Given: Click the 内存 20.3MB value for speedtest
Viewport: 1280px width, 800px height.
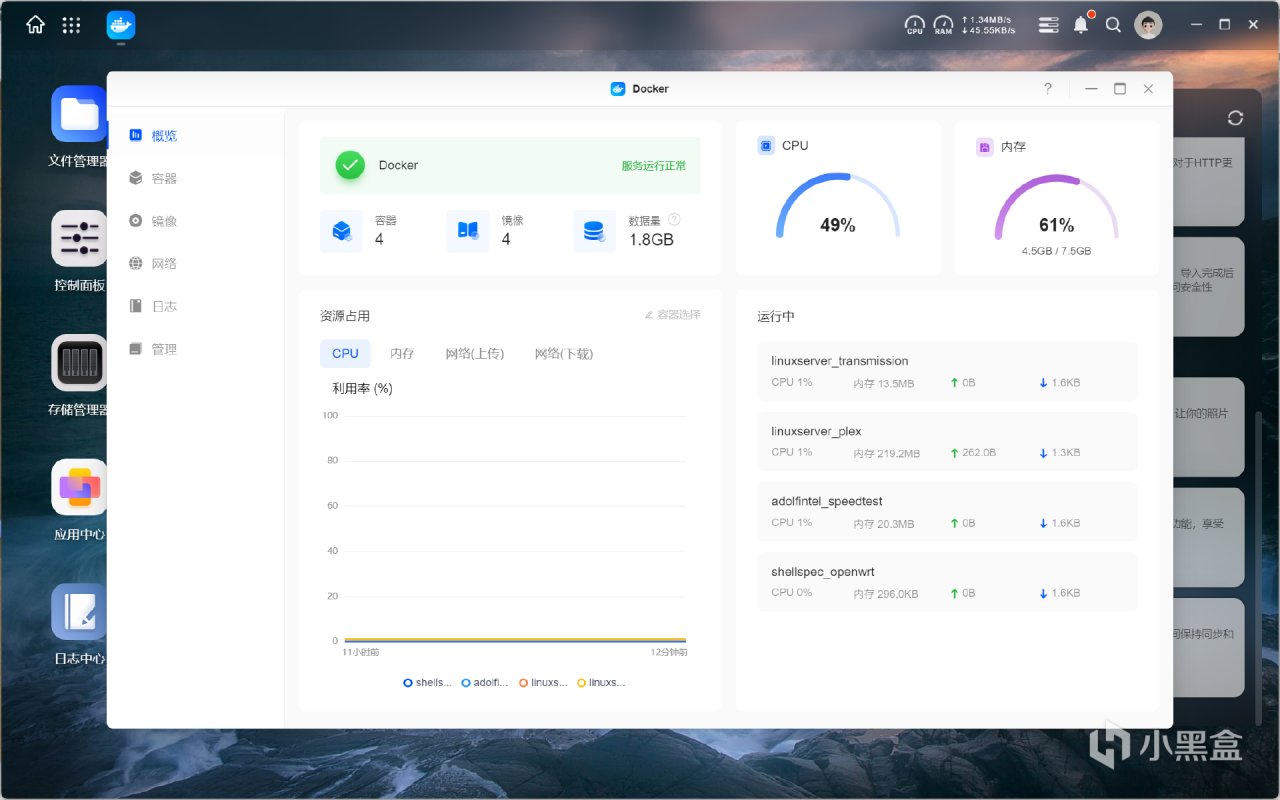Looking at the screenshot, I should click(x=884, y=524).
